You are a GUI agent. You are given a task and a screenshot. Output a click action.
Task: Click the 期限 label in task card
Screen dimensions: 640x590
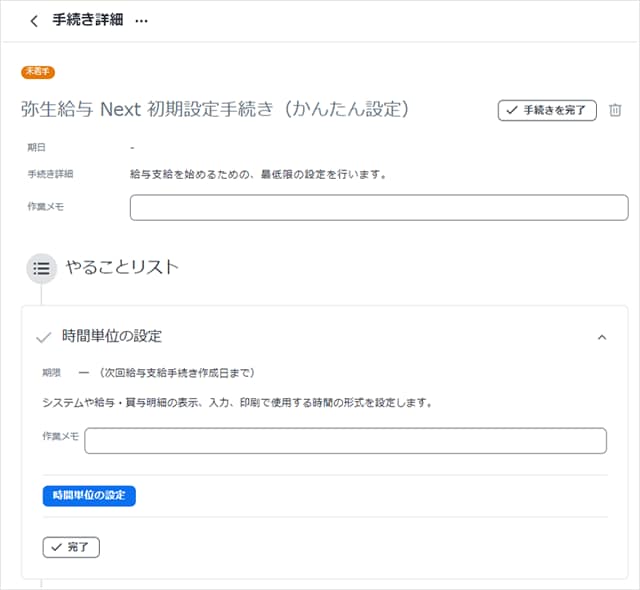[x=51, y=373]
